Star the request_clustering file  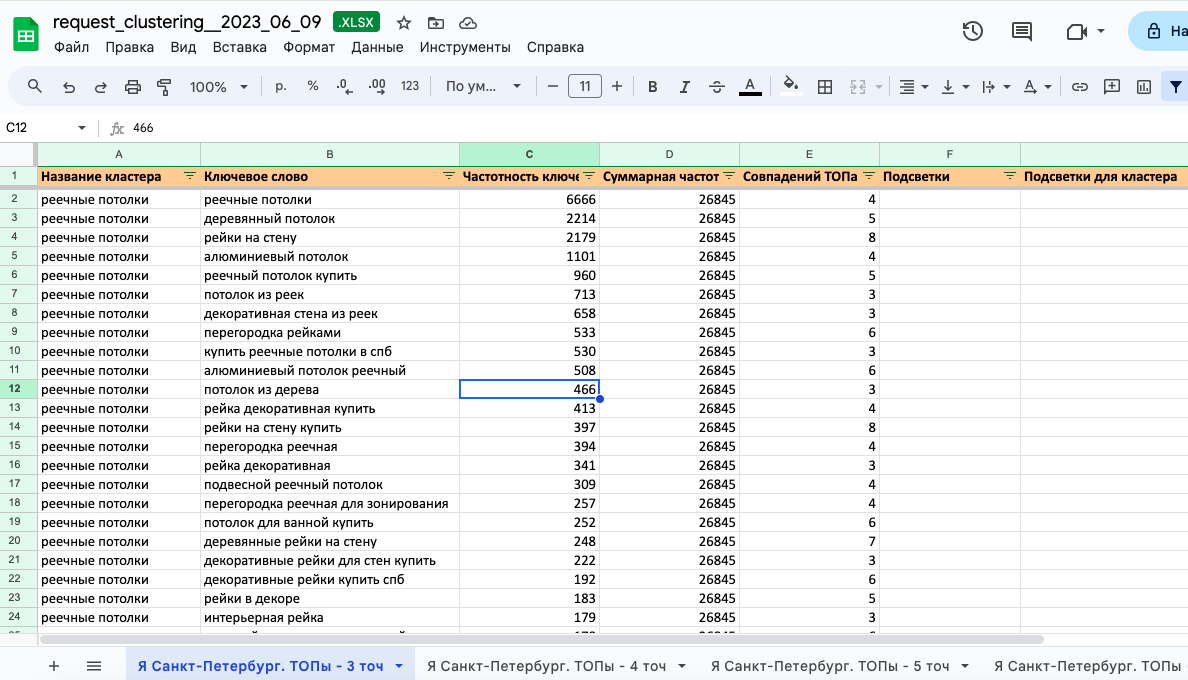404,23
